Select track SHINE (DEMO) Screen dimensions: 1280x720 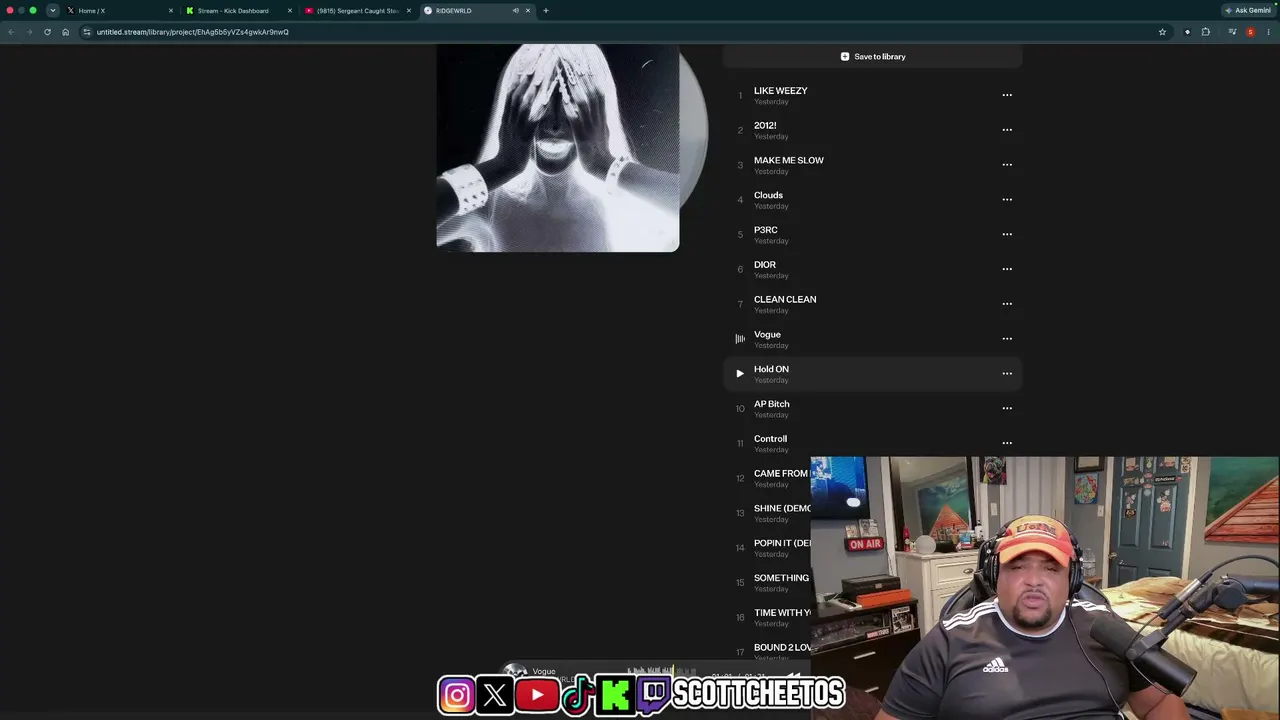coord(782,508)
